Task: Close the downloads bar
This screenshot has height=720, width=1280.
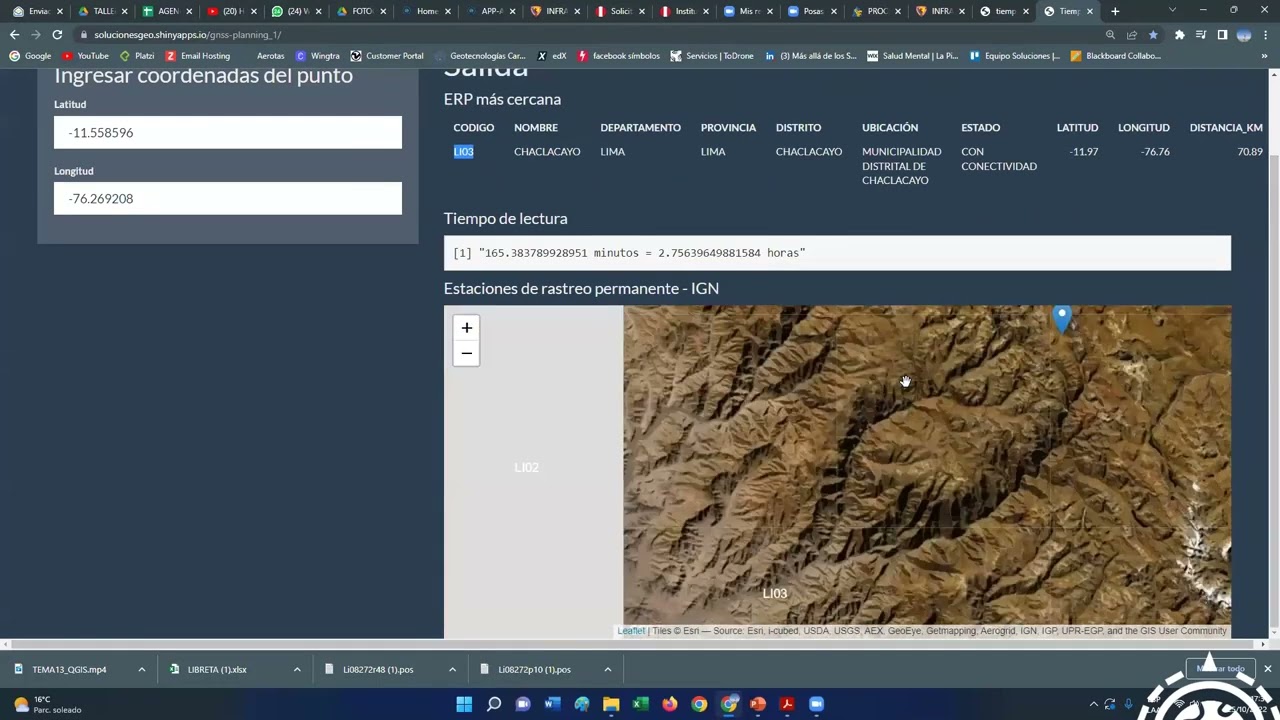Action: point(1267,669)
